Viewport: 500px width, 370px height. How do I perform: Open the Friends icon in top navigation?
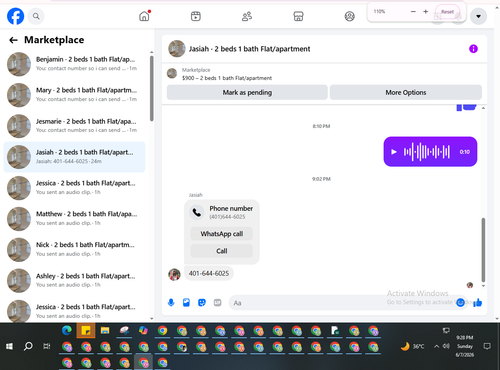pos(247,16)
